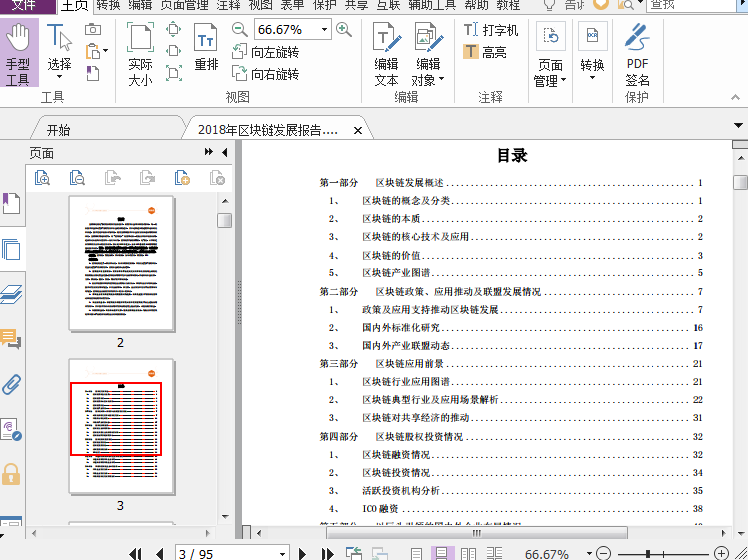Open the Bookmarks sidebar panel
This screenshot has height=560, width=748.
coord(11,204)
